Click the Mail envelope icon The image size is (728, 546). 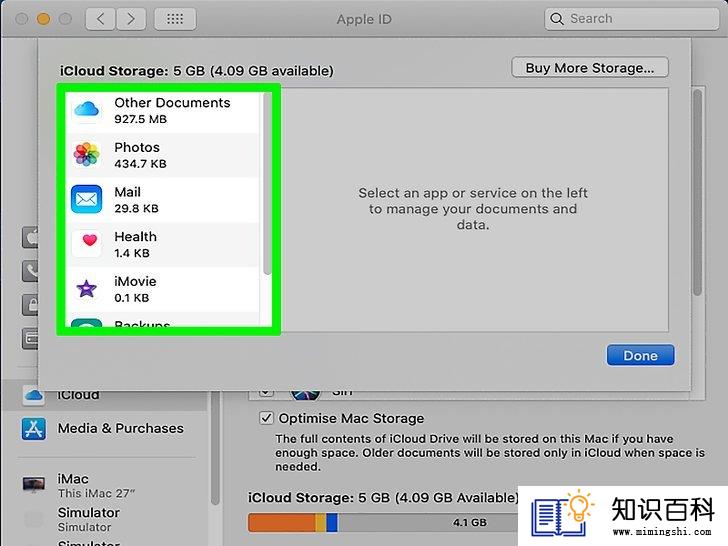[86, 199]
